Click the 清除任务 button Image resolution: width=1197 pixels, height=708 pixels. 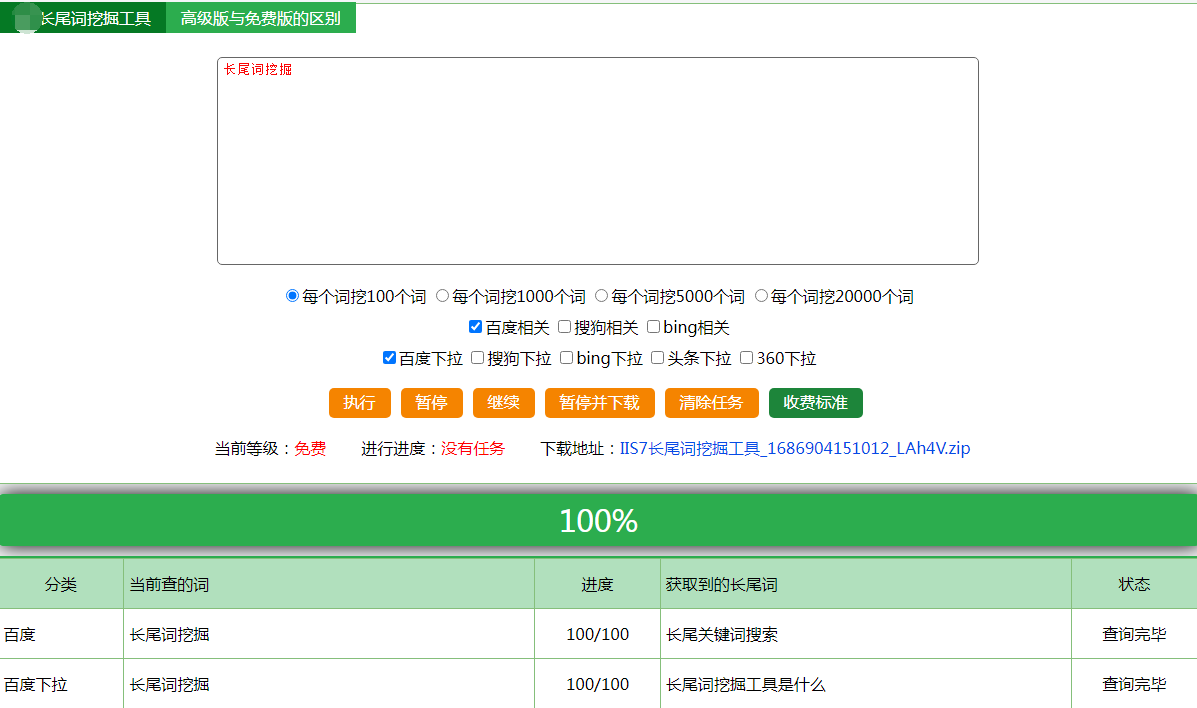coord(711,403)
